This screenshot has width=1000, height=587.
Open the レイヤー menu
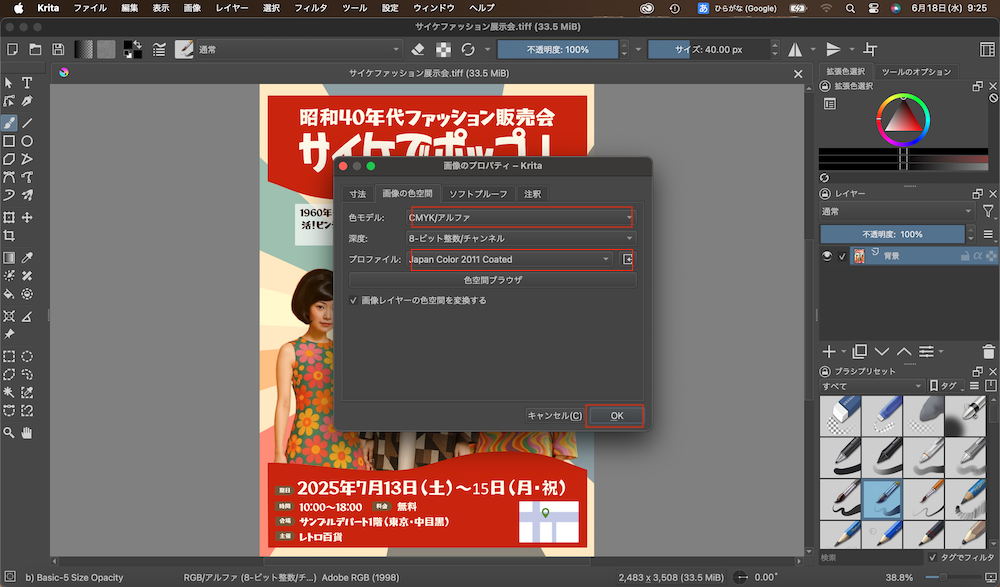click(x=232, y=8)
